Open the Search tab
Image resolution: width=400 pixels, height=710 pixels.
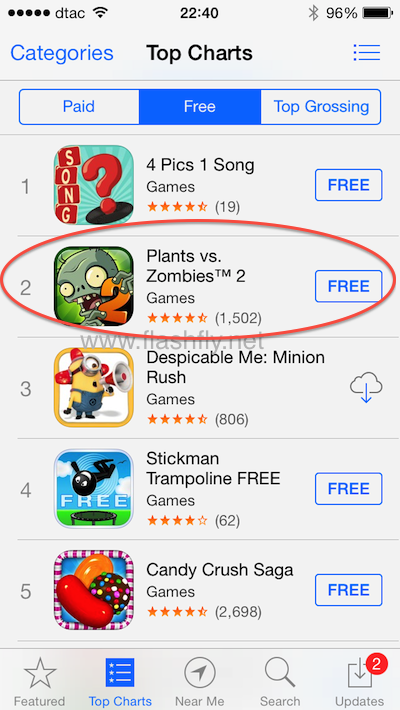click(280, 681)
